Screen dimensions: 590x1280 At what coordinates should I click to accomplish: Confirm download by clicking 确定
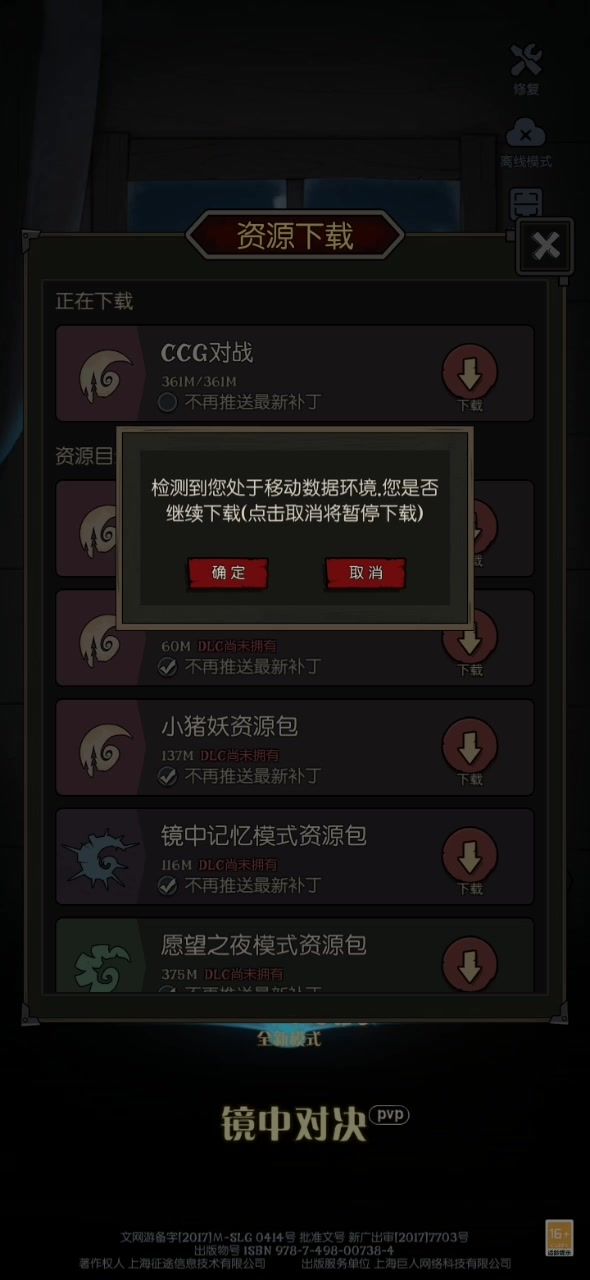pyautogui.click(x=228, y=573)
